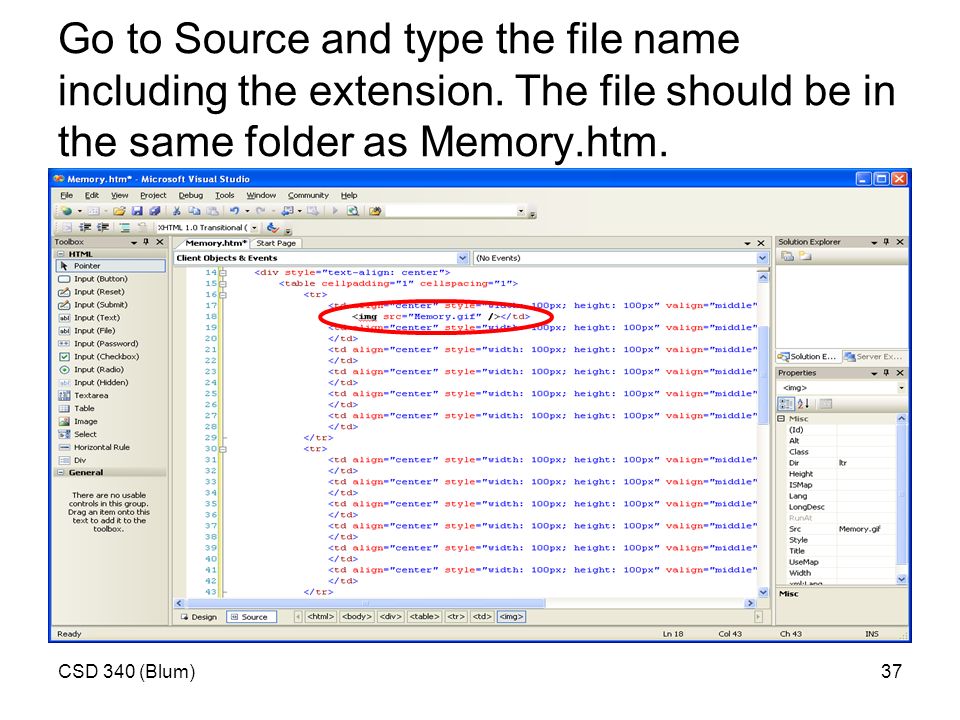Screen dimensions: 960x720
Task: Click the Save All icon
Action: click(x=155, y=211)
